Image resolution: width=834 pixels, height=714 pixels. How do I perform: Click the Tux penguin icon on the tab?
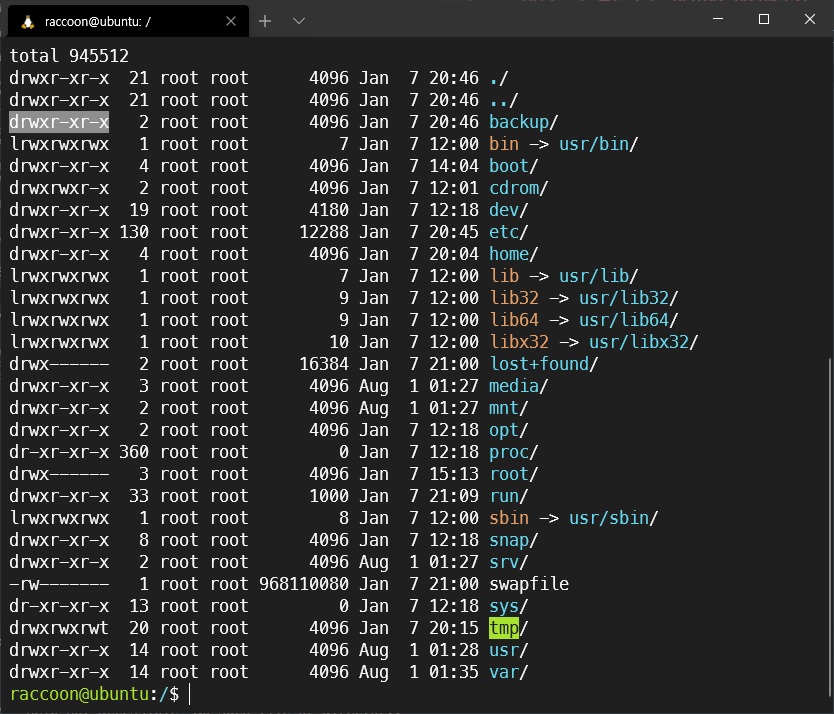(x=28, y=21)
